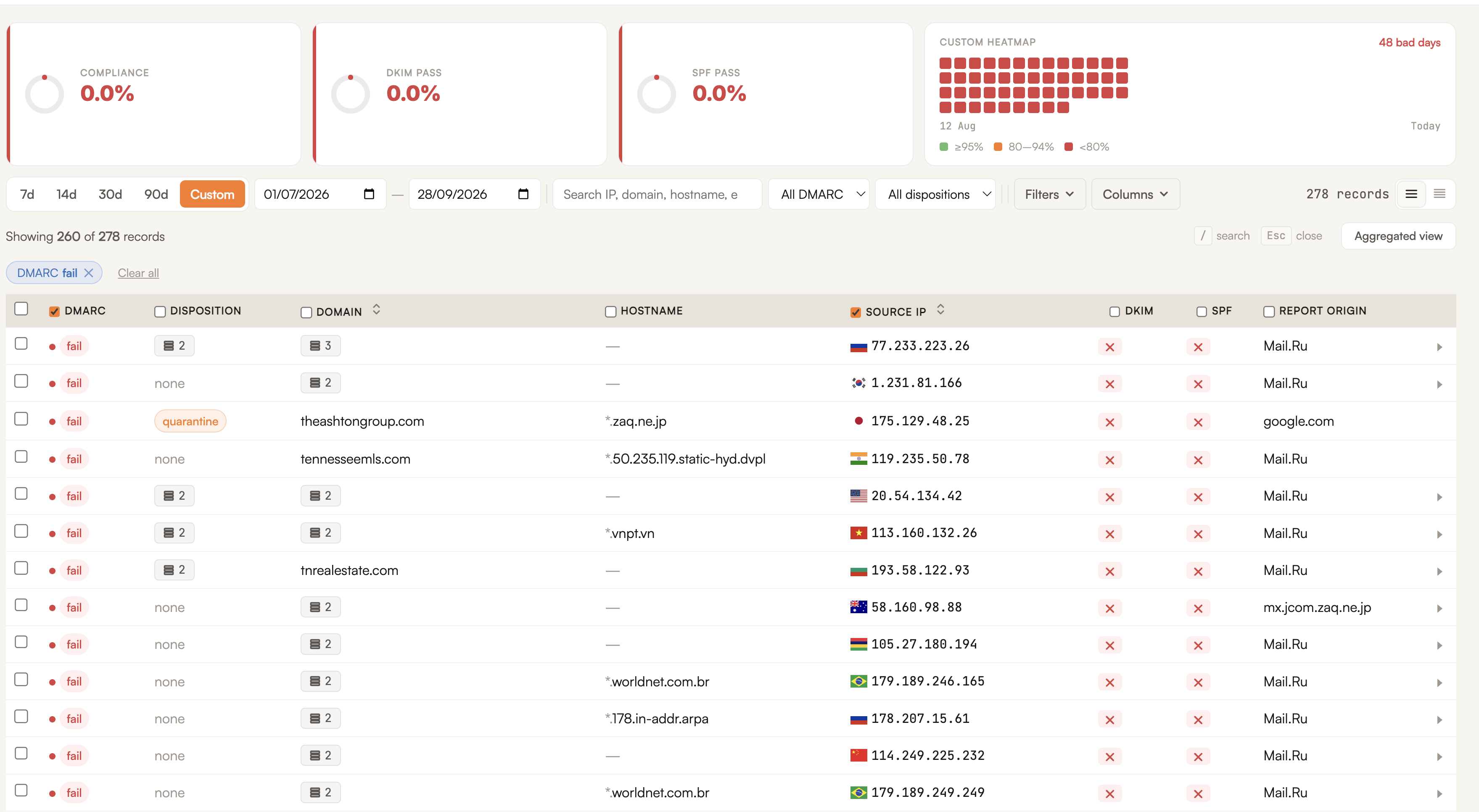Click the Clear all filters link
1479x812 pixels.
[x=138, y=273]
